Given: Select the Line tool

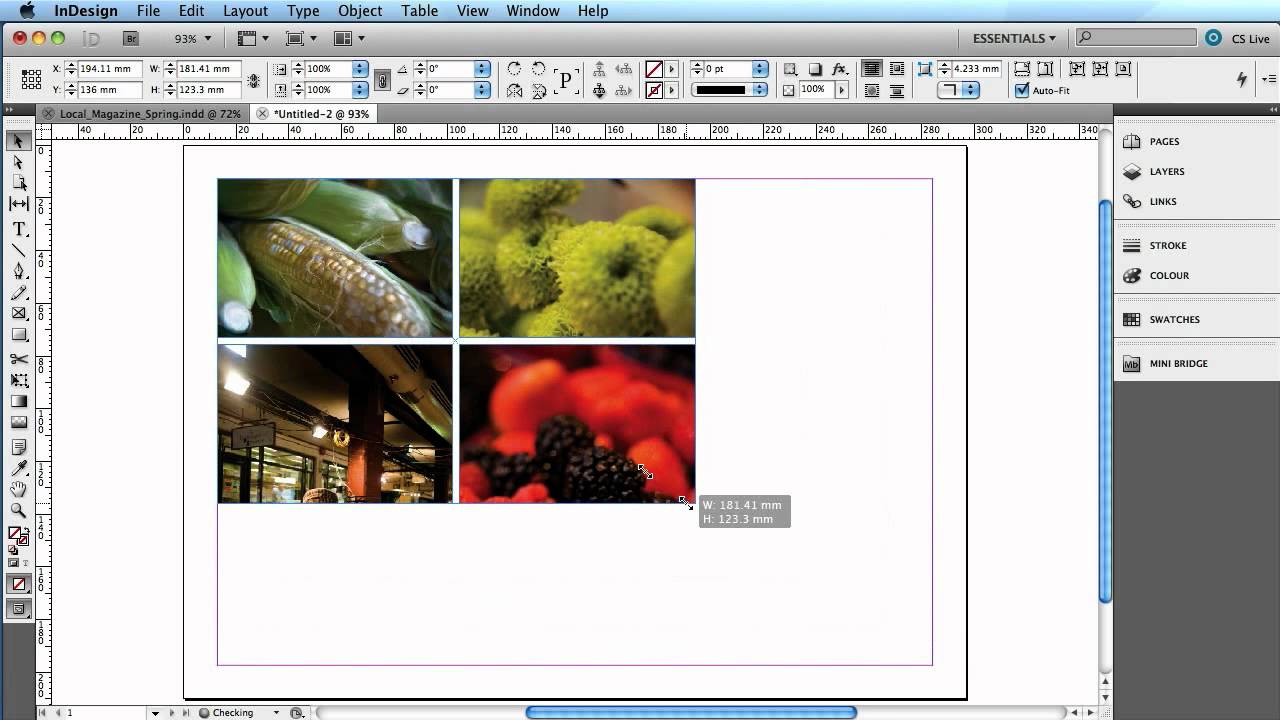Looking at the screenshot, I should [x=19, y=250].
